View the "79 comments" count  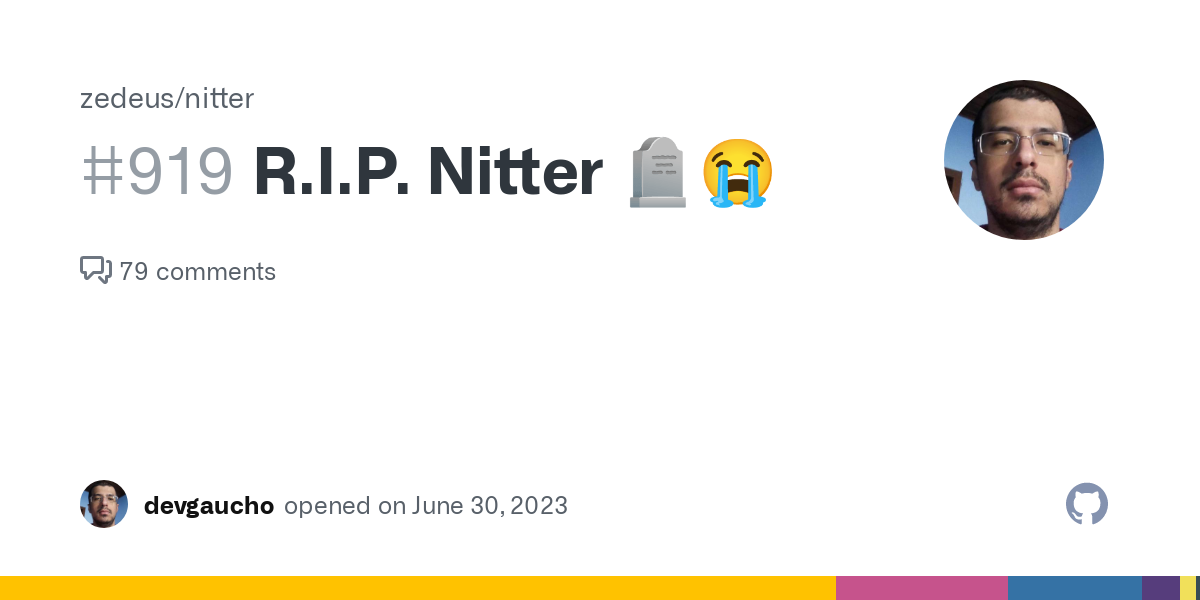197,271
